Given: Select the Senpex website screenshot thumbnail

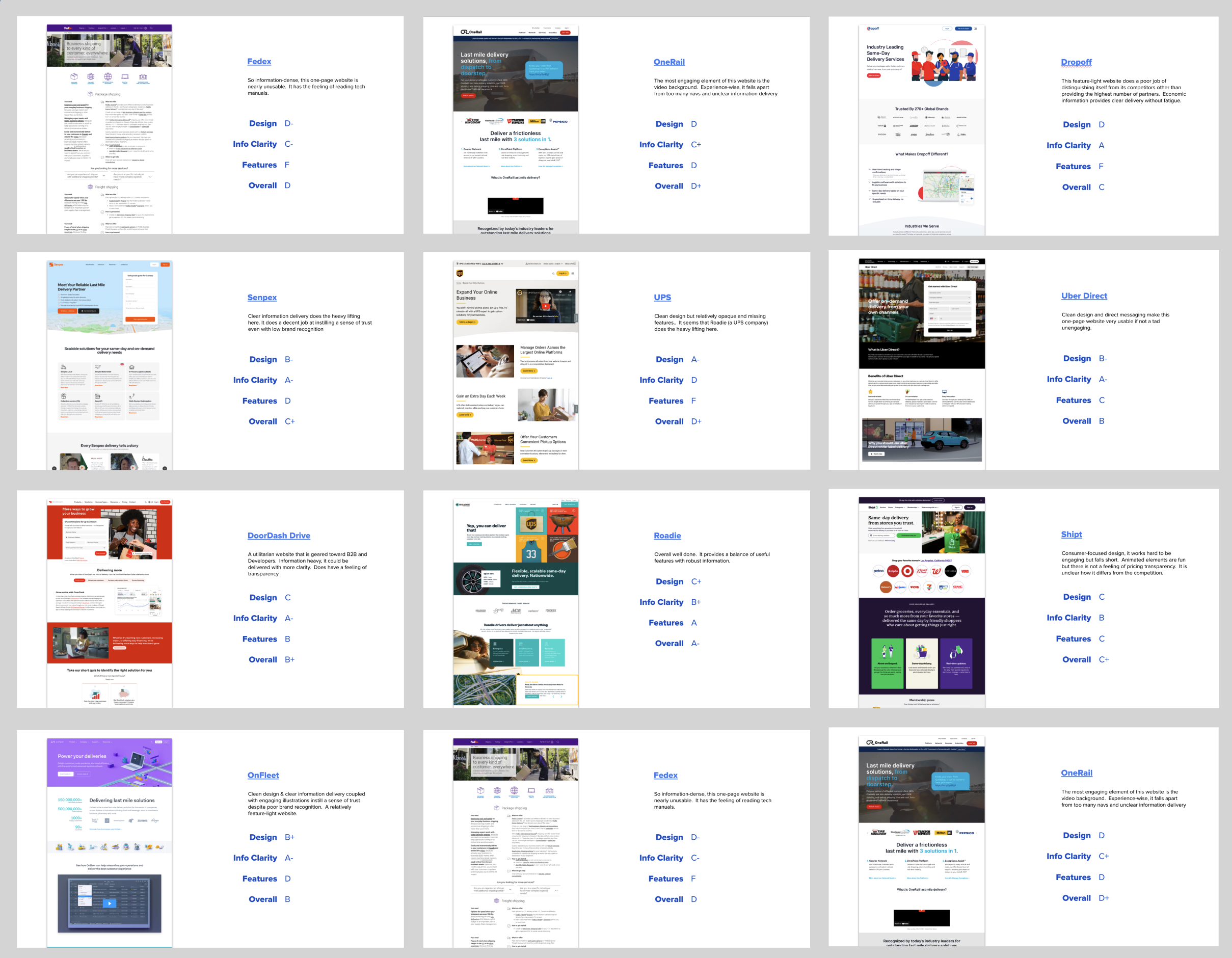Looking at the screenshot, I should tap(110, 365).
